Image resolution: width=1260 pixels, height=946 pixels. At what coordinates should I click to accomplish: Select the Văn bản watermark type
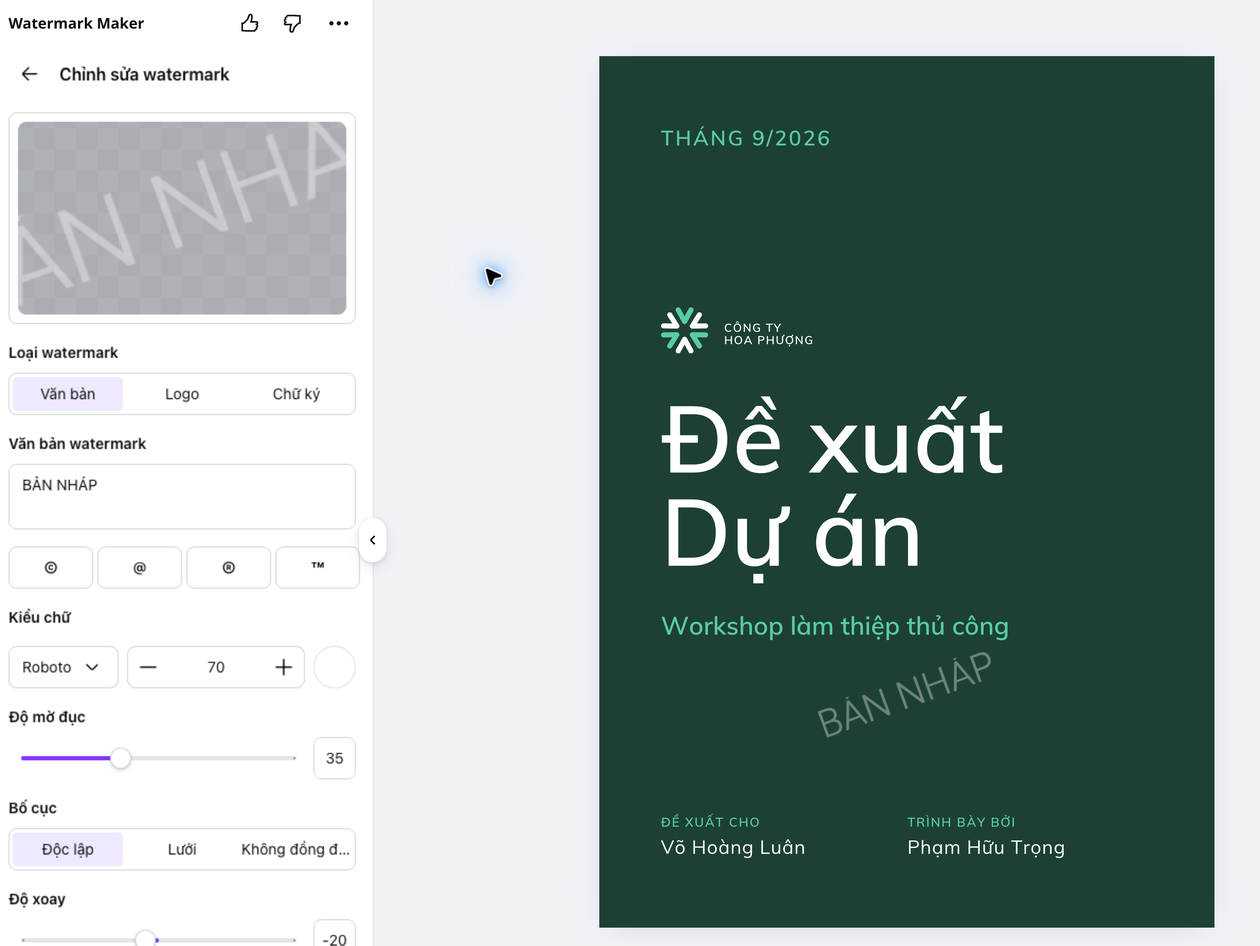[68, 394]
